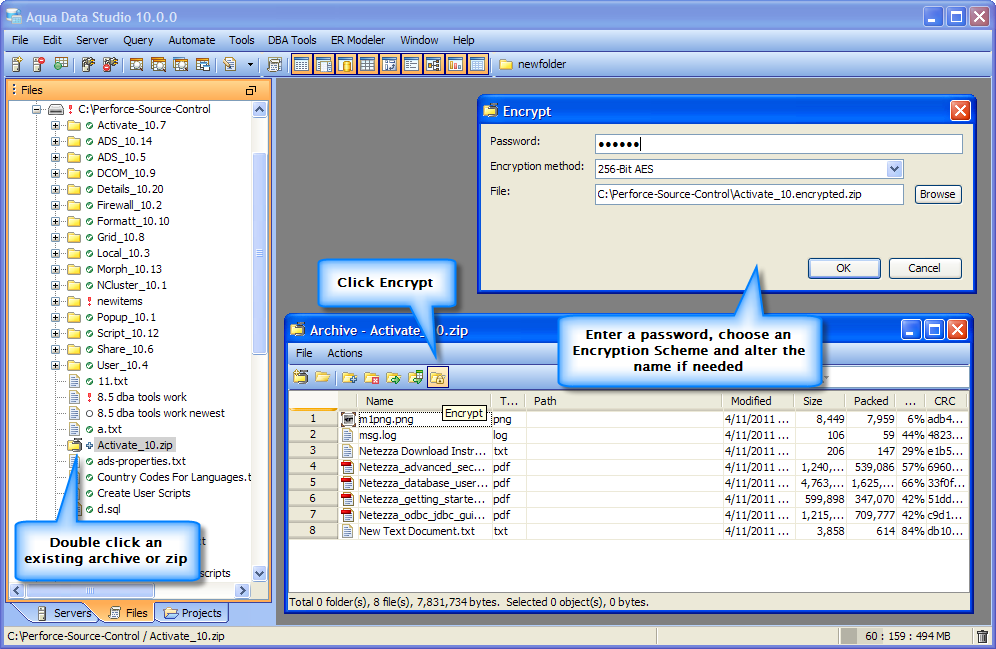Screen dimensions: 996x649
Task: Click the memory usage indicator in status bar
Action: tap(907, 636)
